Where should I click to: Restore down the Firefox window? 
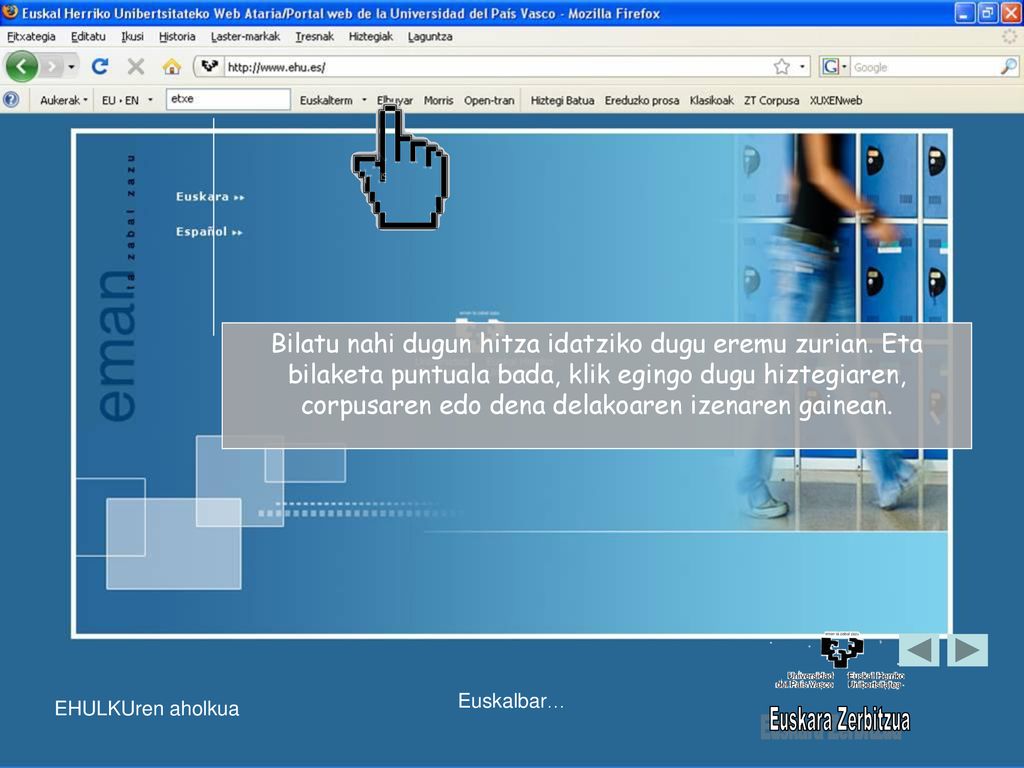(x=987, y=12)
